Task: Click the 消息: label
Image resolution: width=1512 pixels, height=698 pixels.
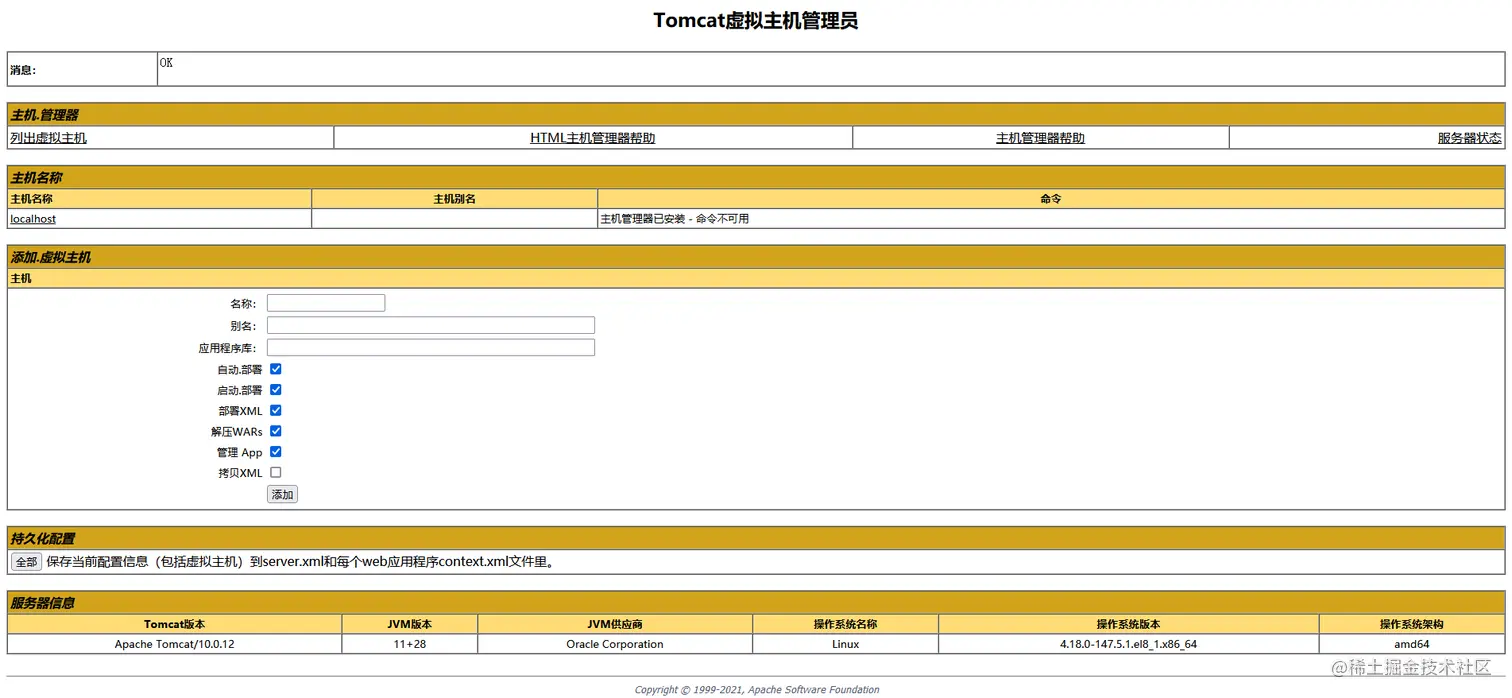Action: coord(23,70)
